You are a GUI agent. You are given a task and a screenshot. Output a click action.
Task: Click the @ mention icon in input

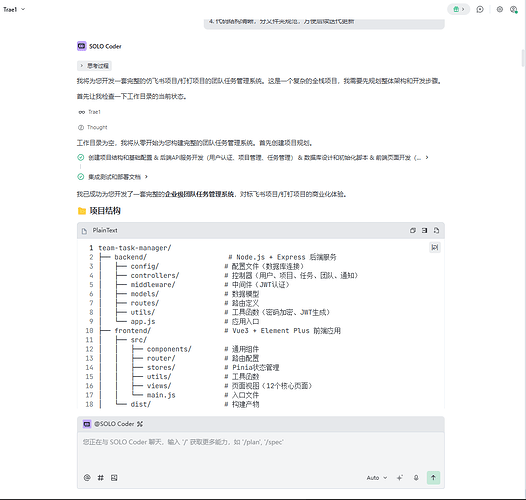tap(87, 478)
